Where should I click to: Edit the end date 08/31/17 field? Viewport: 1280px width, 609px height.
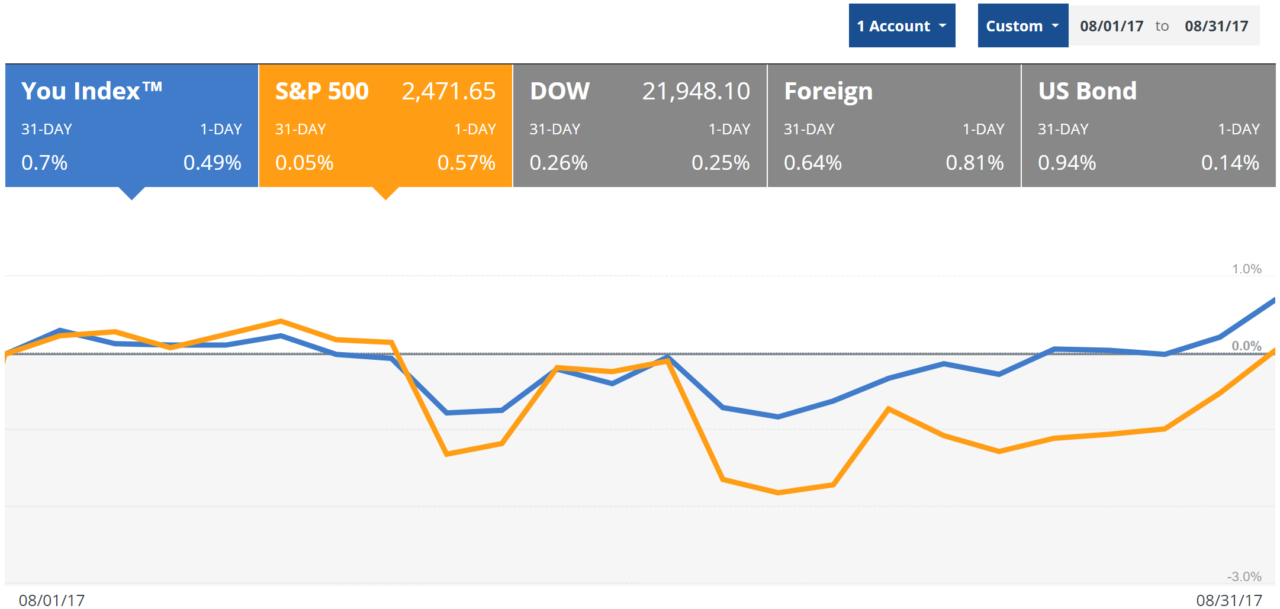pyautogui.click(x=1216, y=26)
